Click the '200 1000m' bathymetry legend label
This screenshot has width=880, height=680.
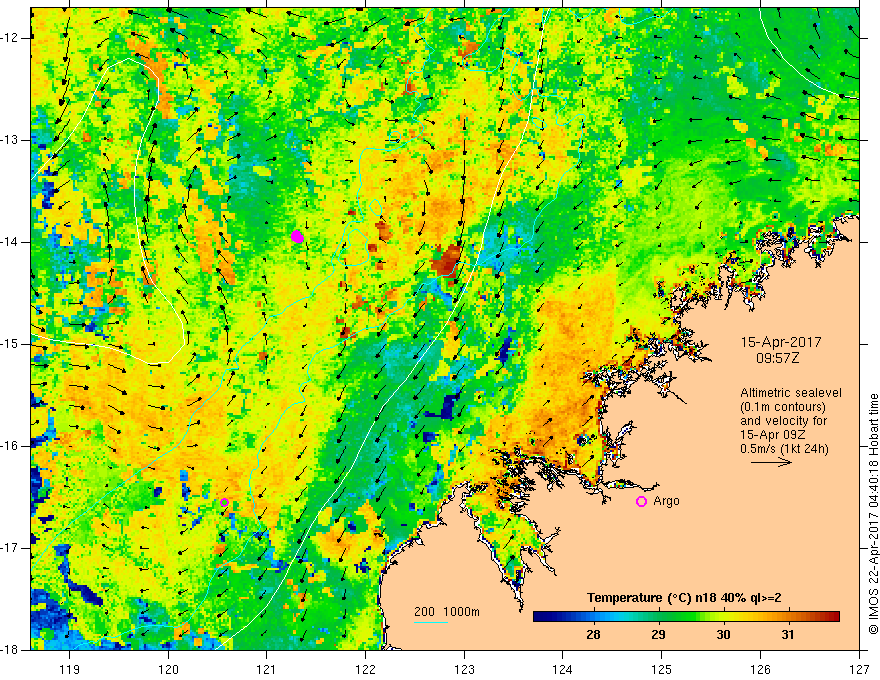pyautogui.click(x=447, y=612)
